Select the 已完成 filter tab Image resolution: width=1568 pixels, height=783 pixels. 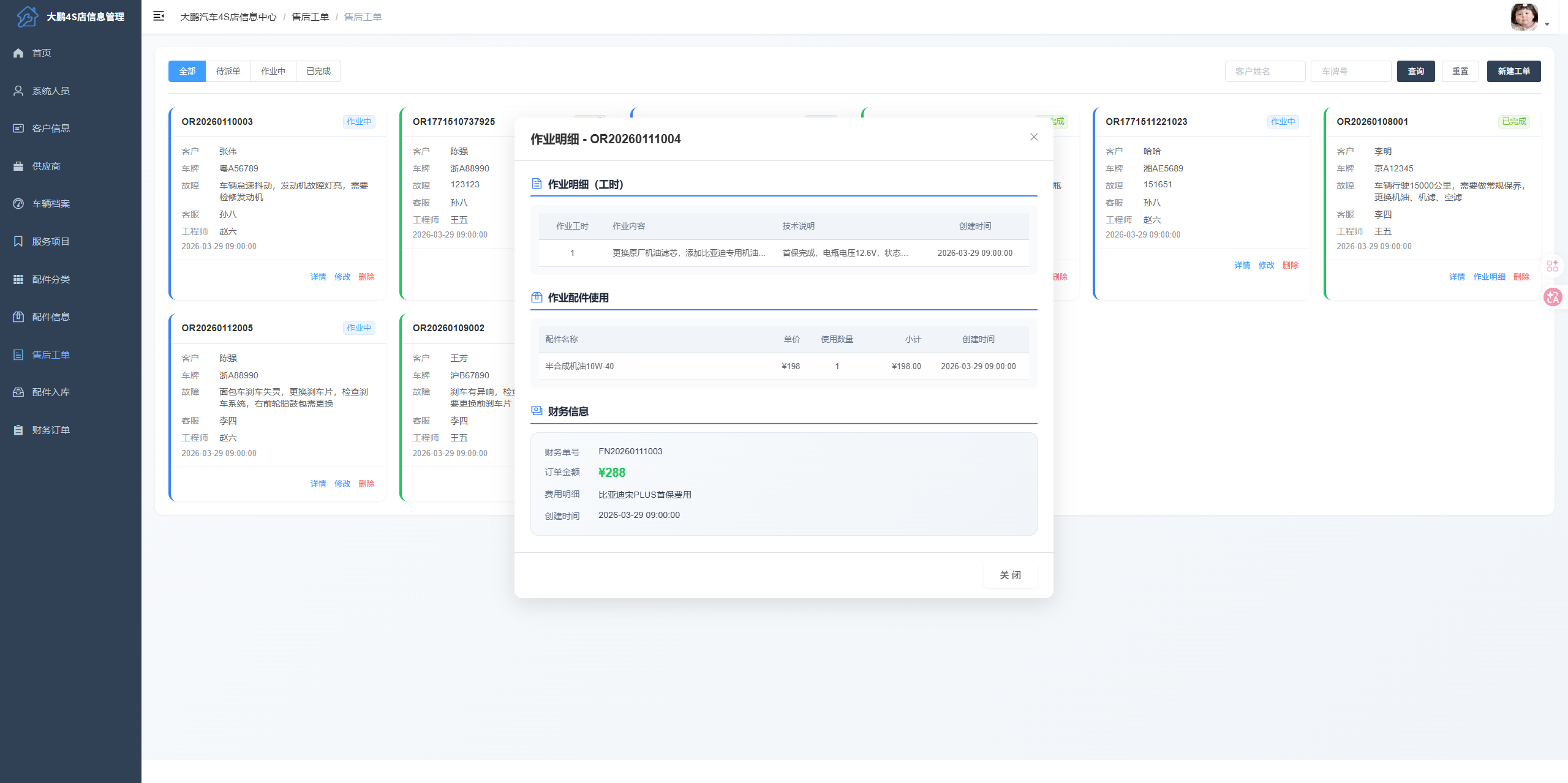point(318,71)
